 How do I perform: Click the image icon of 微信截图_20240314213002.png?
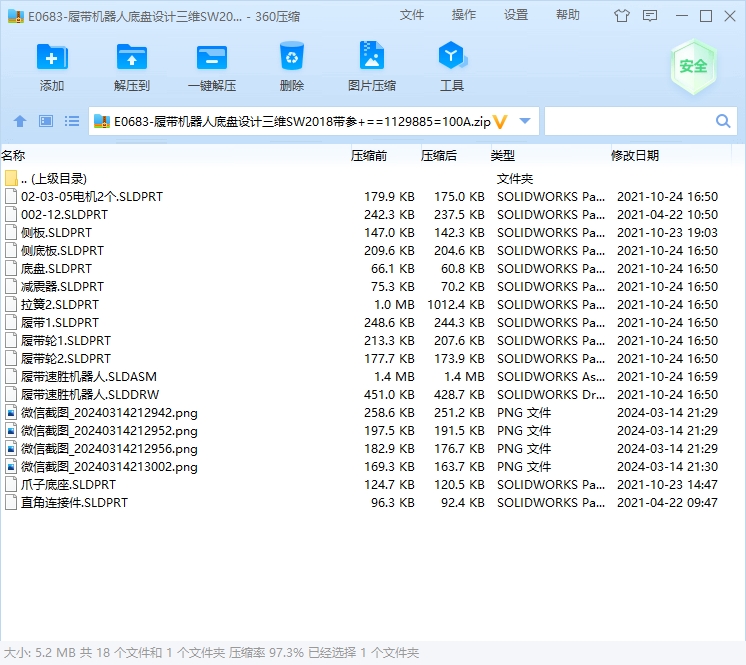11,467
